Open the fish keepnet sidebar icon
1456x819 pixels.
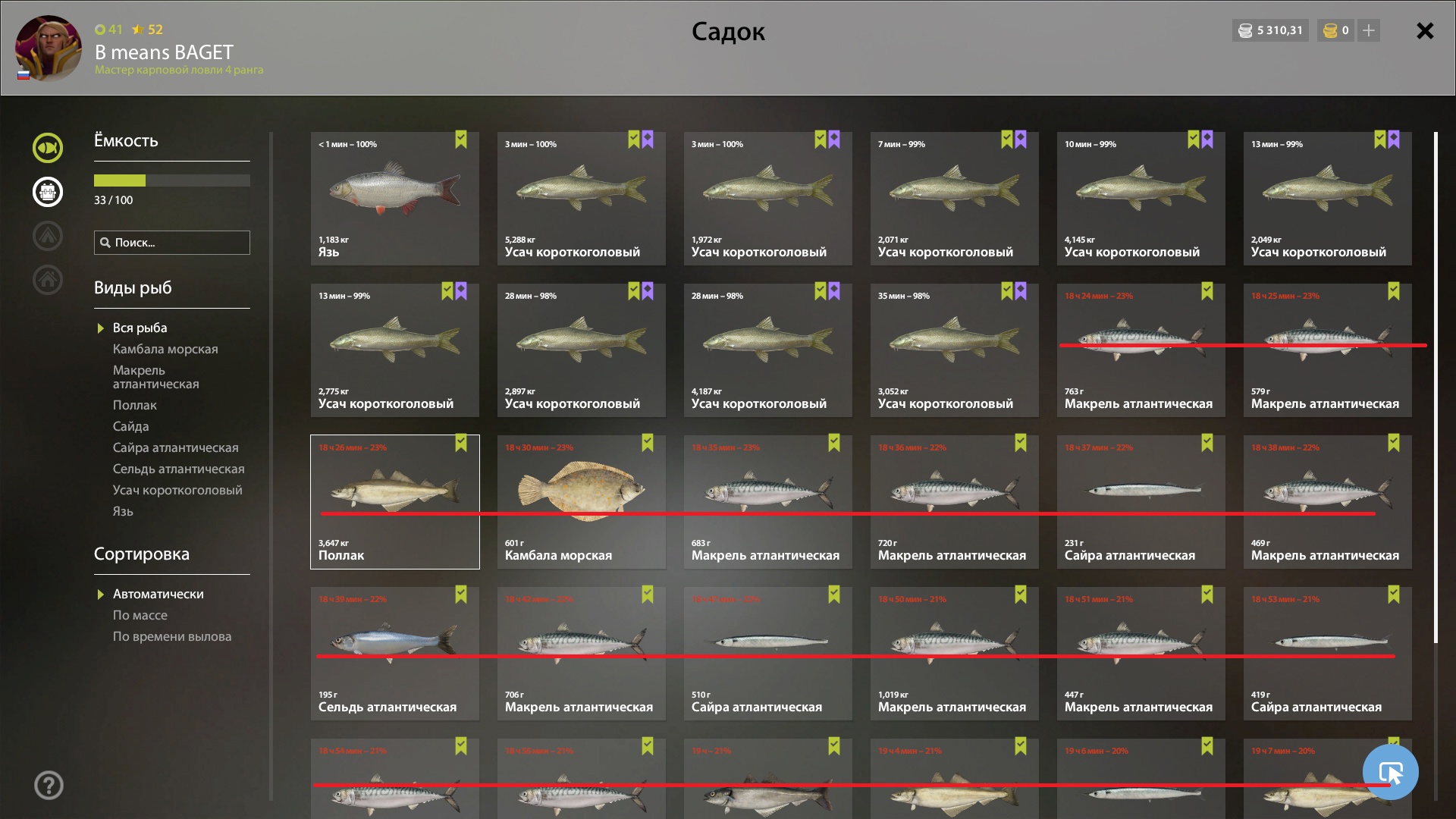[x=48, y=148]
